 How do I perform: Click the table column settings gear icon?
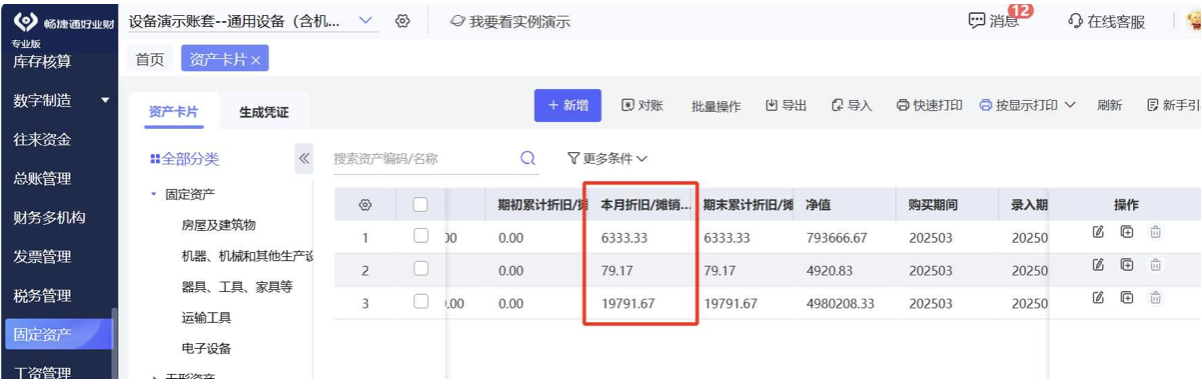[x=365, y=205]
